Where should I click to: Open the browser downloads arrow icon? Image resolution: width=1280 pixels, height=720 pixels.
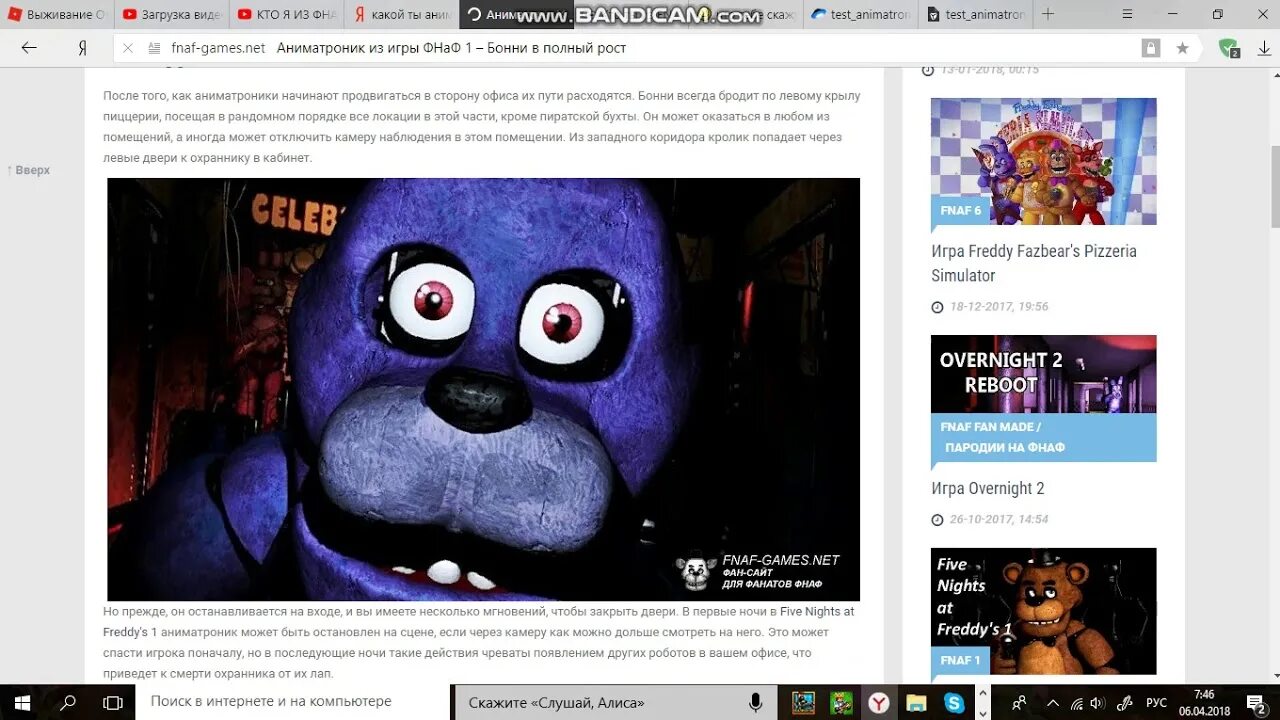click(x=1264, y=48)
